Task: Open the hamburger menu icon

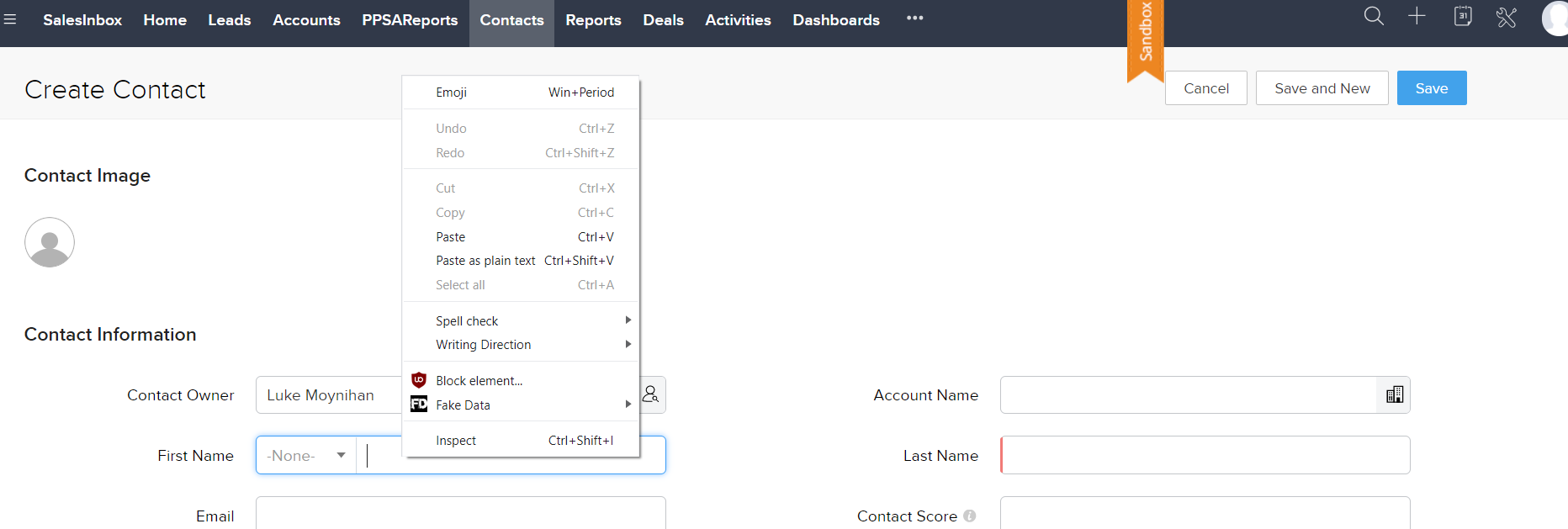Action: [10, 19]
